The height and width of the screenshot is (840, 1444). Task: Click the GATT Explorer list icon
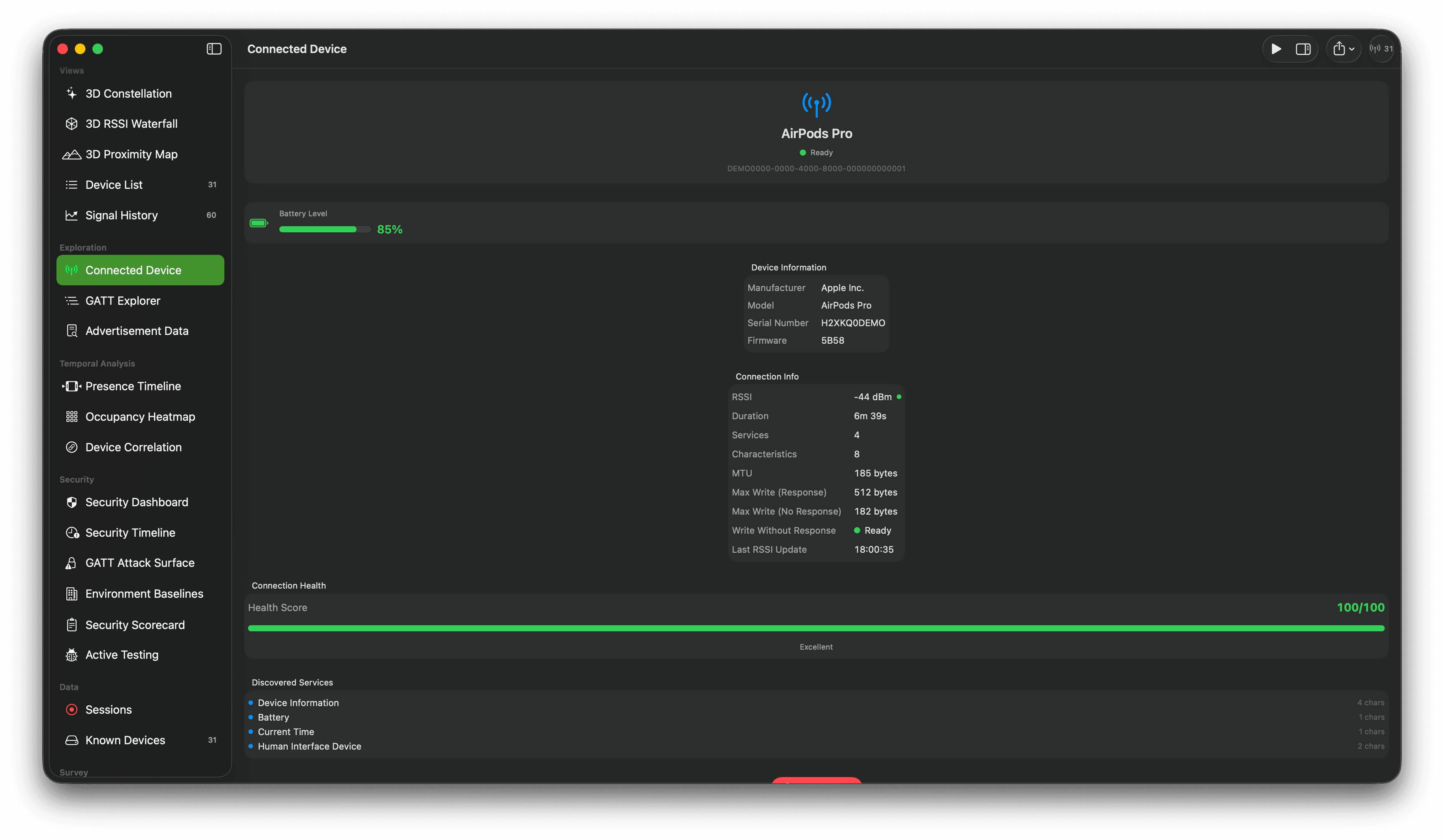[72, 301]
